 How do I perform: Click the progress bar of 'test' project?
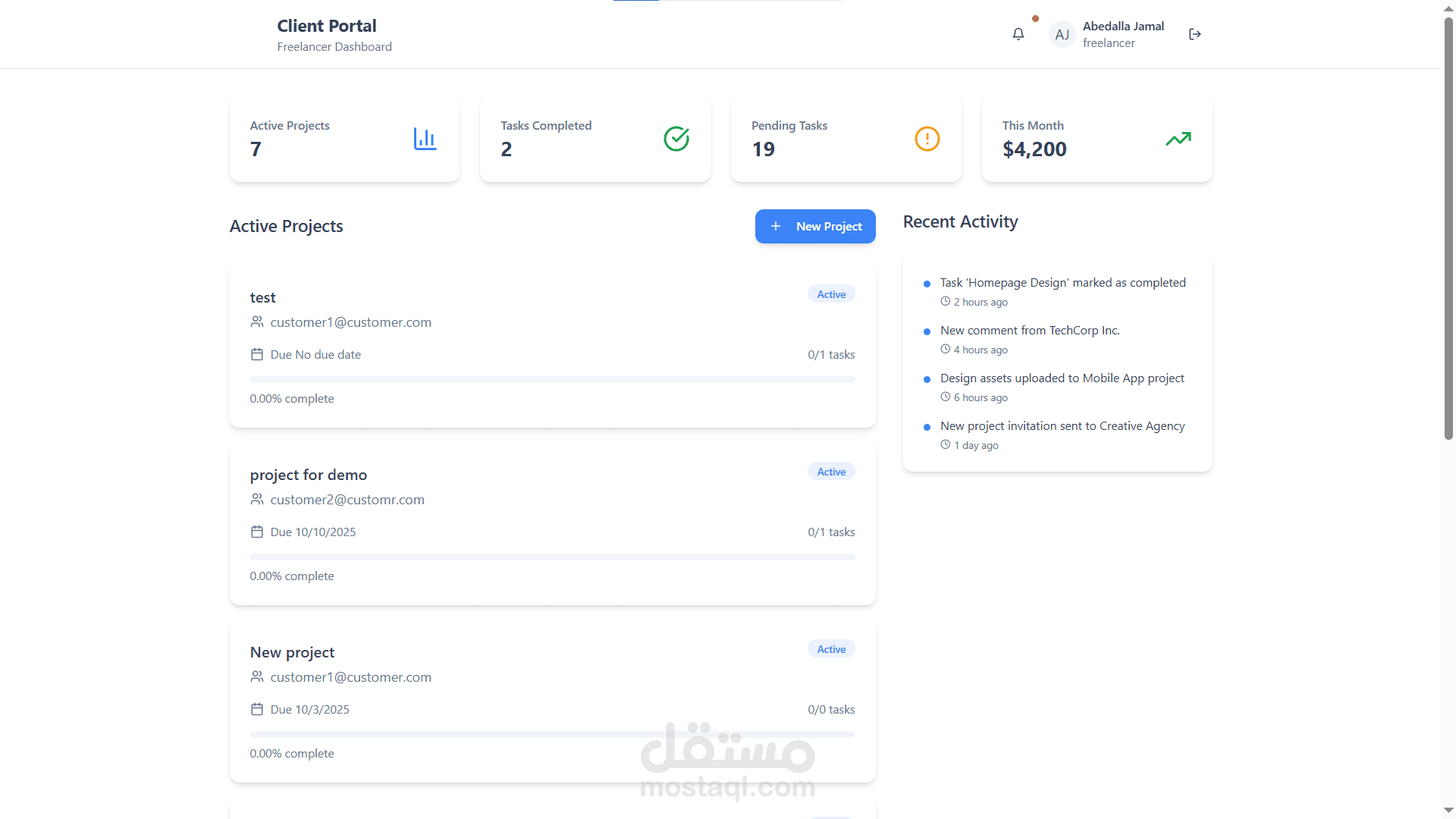click(x=552, y=379)
